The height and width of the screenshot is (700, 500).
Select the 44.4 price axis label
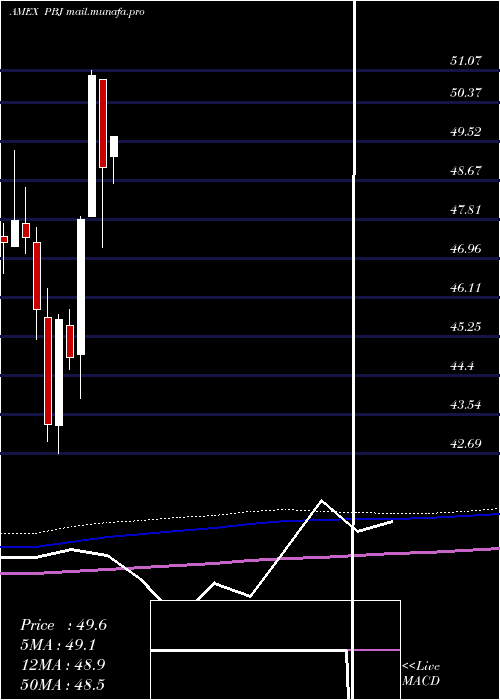(462, 366)
